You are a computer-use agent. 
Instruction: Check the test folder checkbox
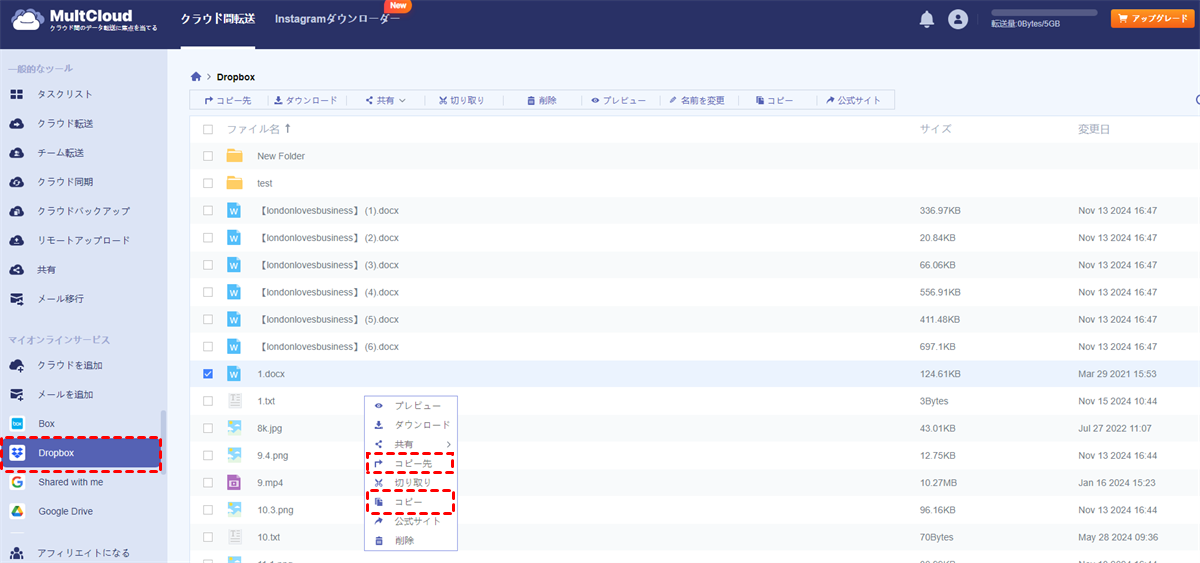[x=208, y=183]
